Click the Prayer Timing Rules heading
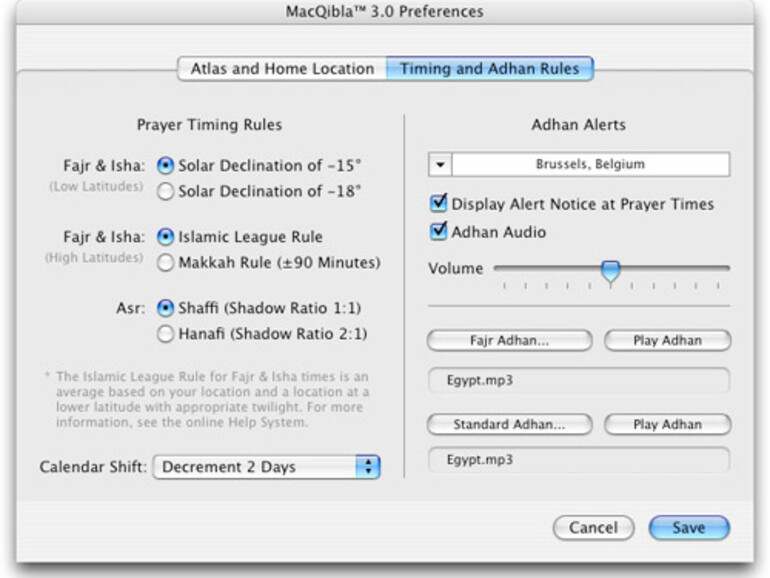This screenshot has height=578, width=770. [210, 125]
